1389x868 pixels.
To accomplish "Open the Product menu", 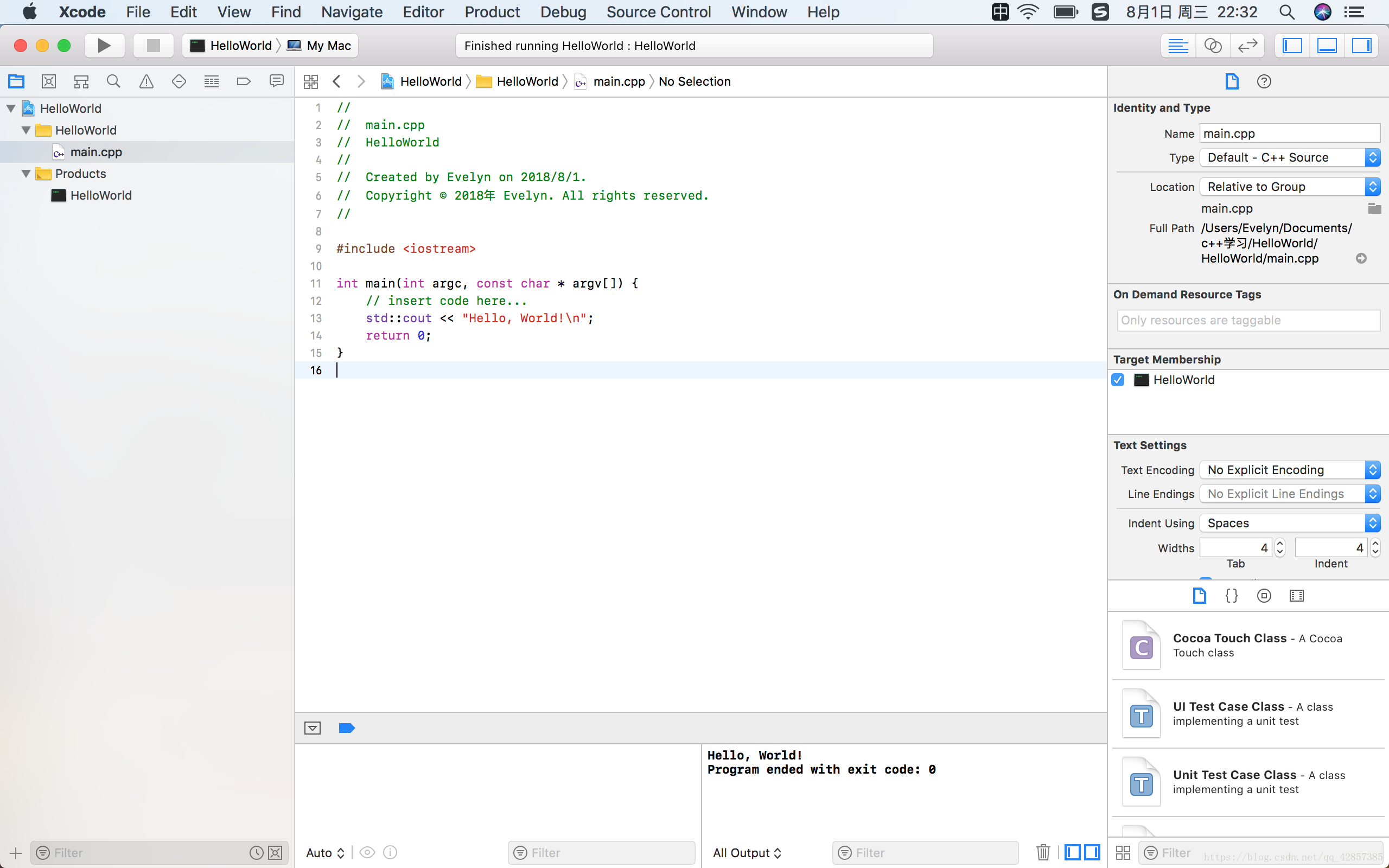I will click(x=492, y=12).
